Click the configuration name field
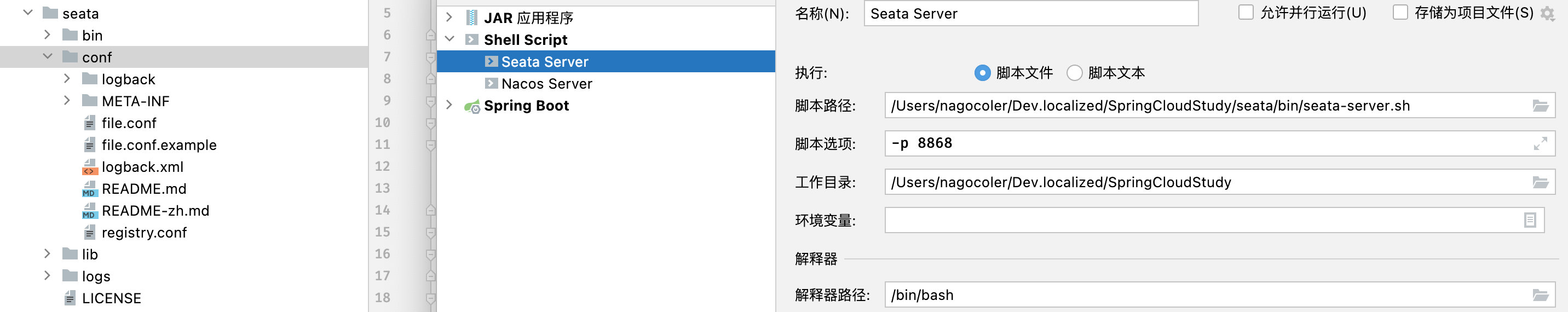The image size is (1568, 312). 1030,13
